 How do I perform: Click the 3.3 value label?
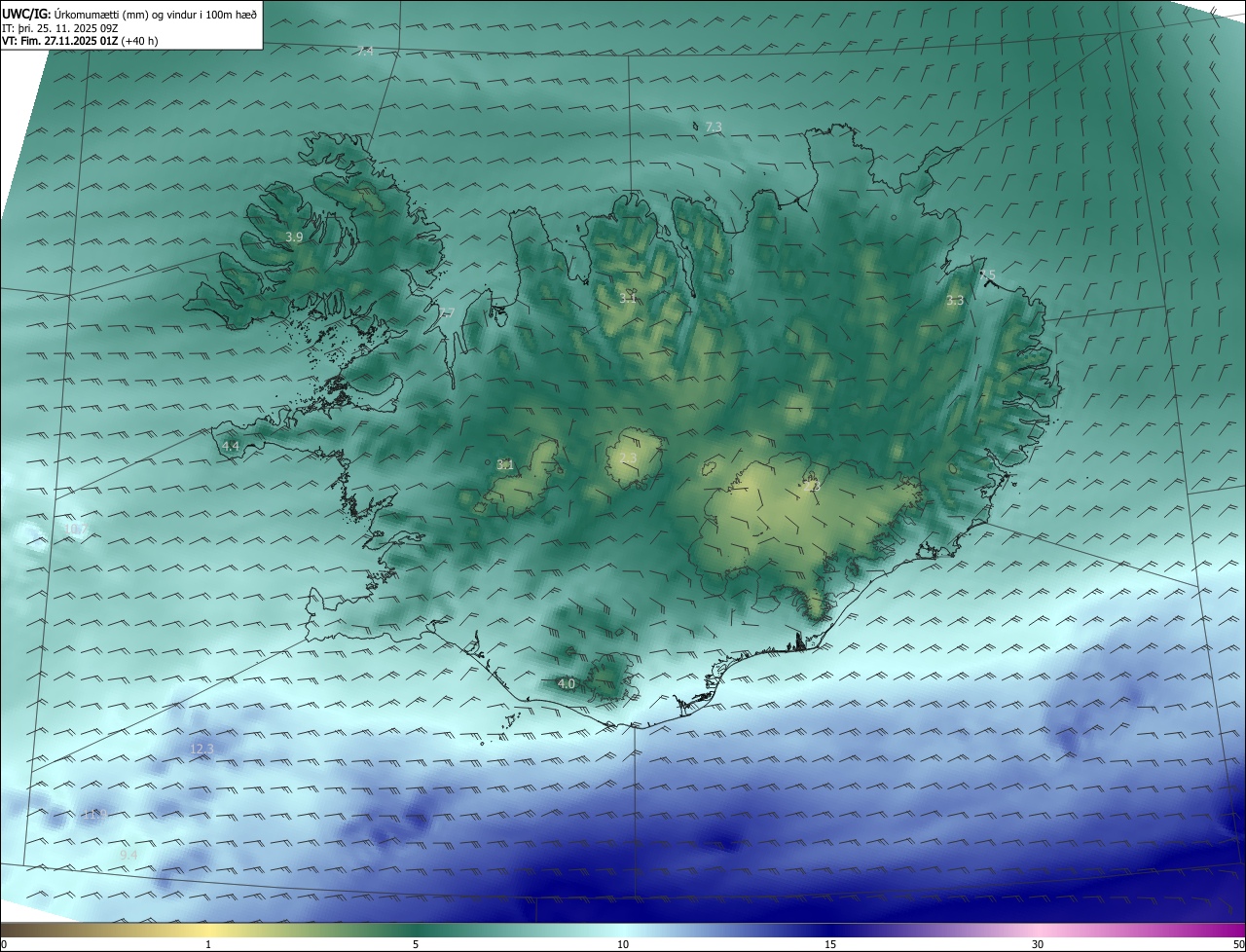[955, 301]
